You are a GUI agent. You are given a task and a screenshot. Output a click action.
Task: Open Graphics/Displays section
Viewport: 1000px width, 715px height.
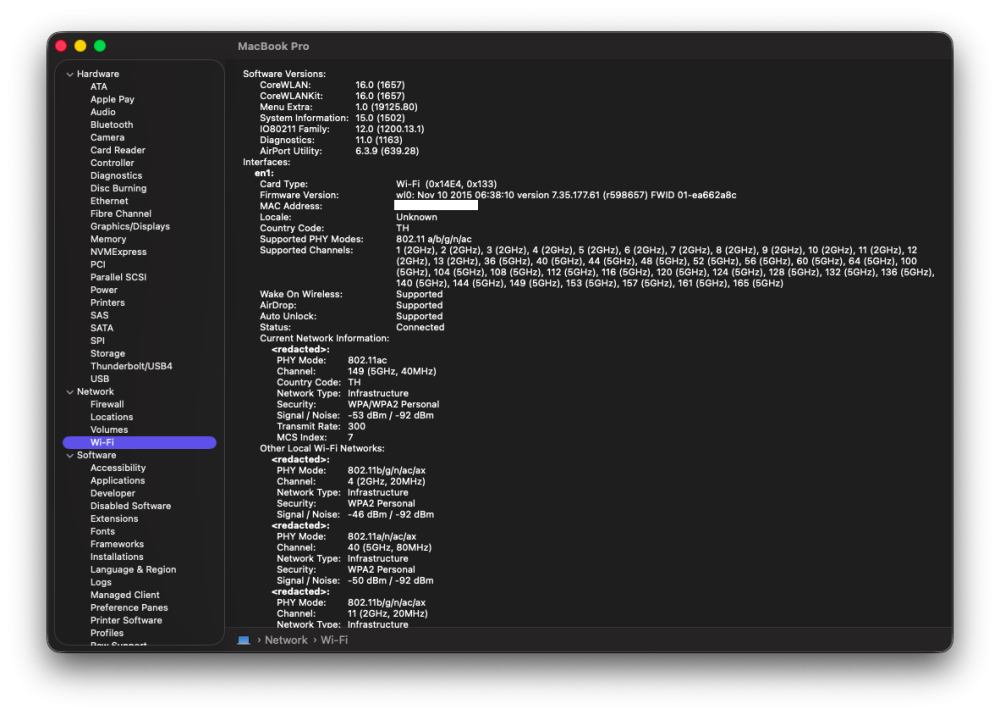click(x=130, y=226)
